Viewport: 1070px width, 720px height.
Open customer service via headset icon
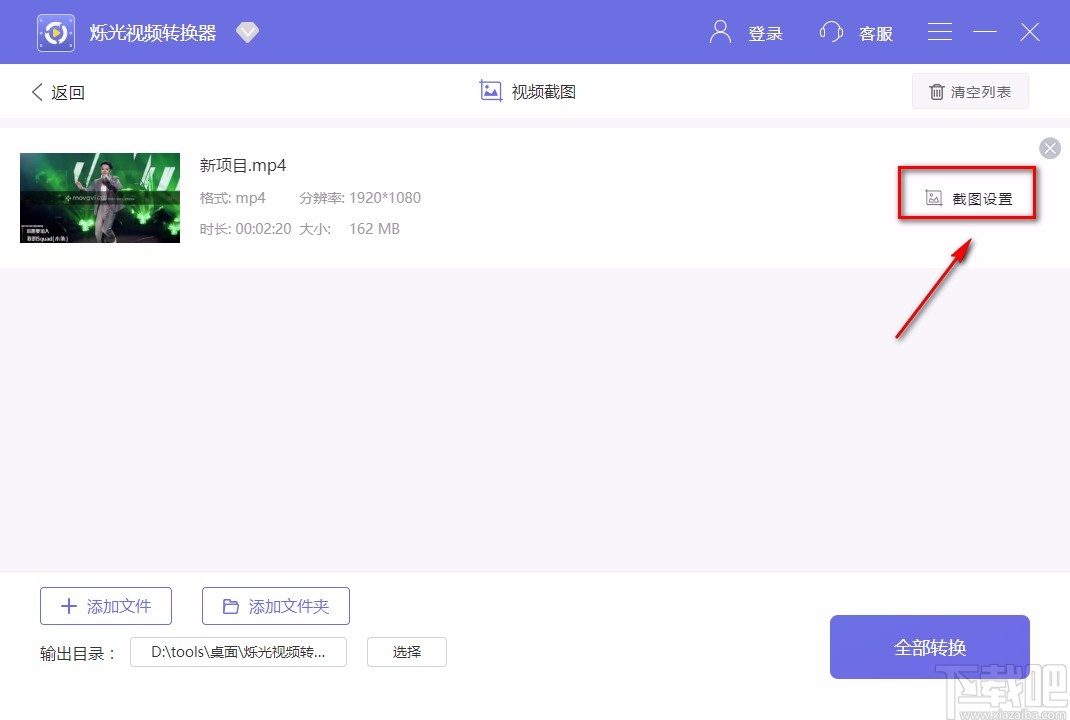coord(831,31)
